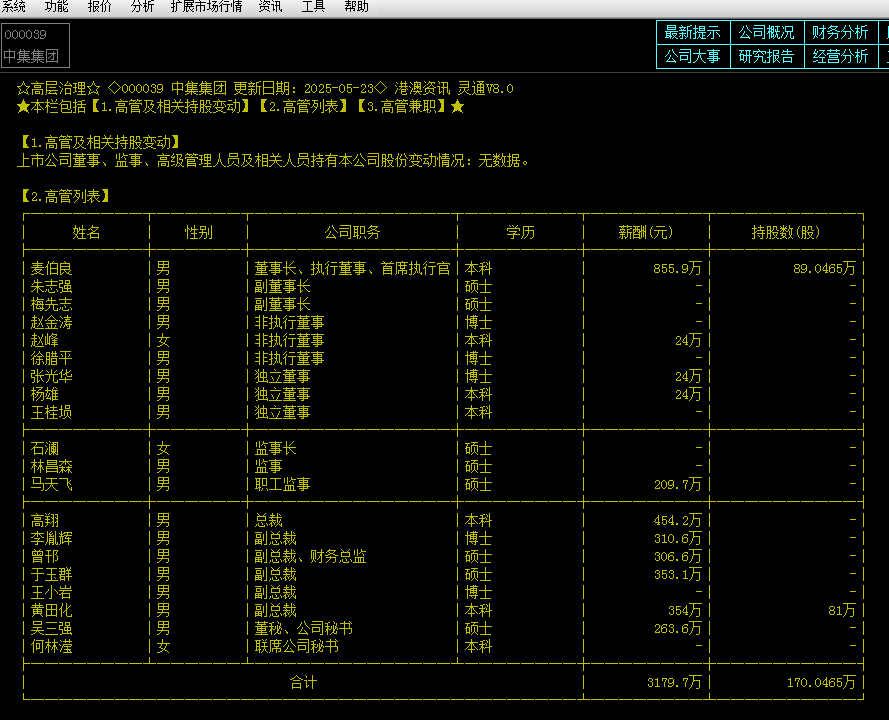889x720 pixels.
Task: Open the 功能 menu
Action: click(57, 6)
